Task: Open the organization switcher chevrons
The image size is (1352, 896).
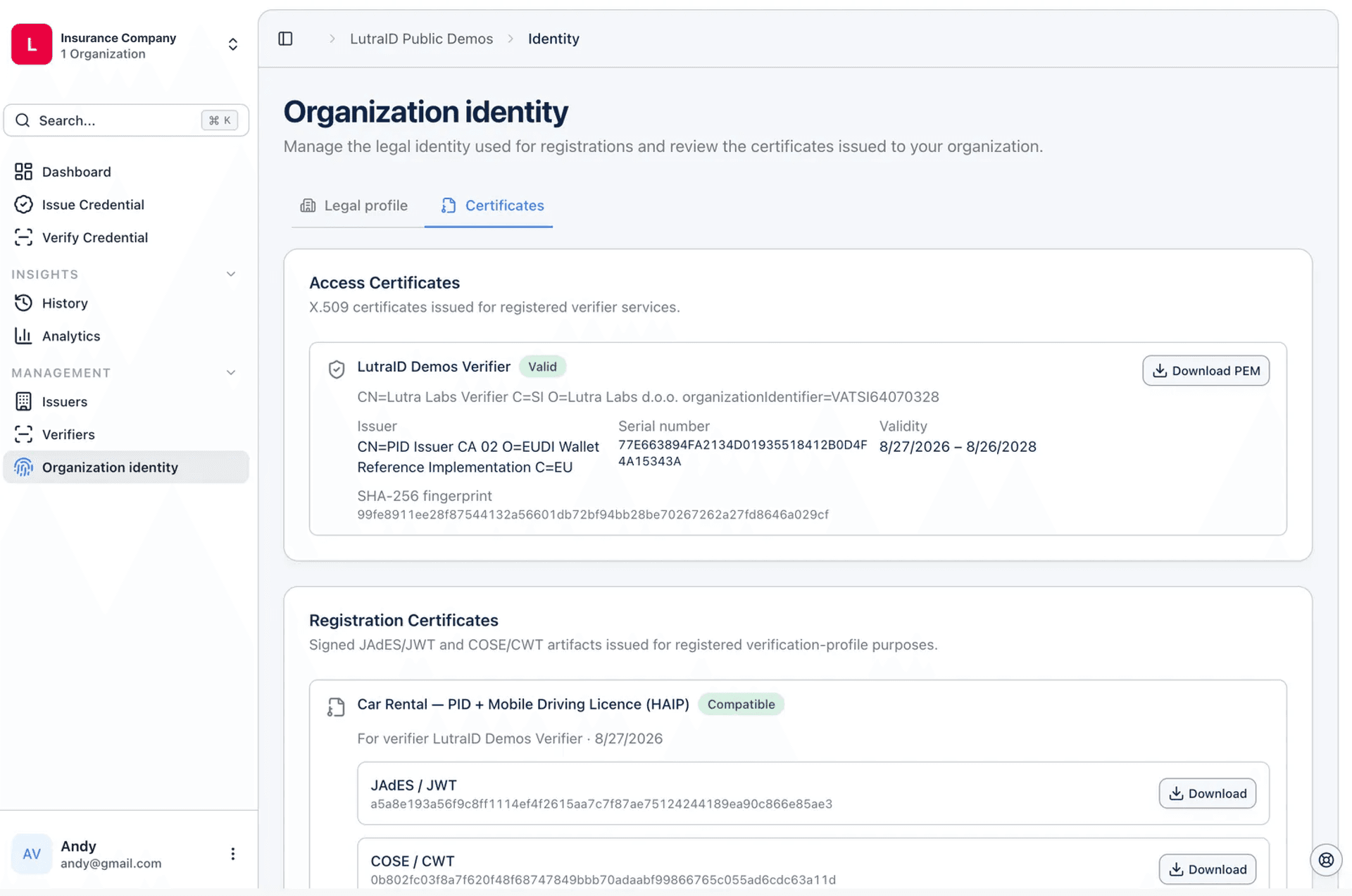Action: tap(233, 44)
